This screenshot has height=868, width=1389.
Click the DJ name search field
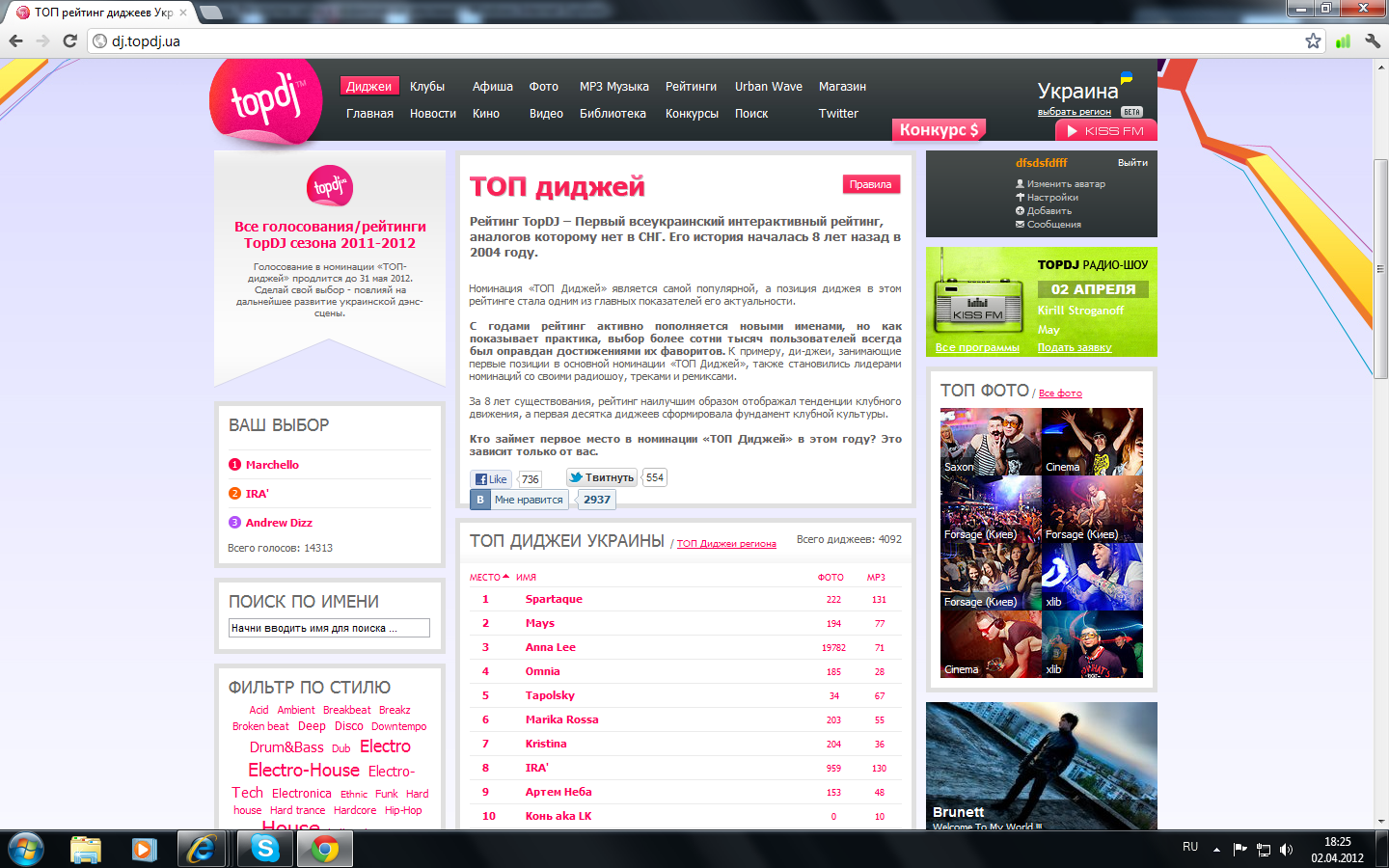329,628
